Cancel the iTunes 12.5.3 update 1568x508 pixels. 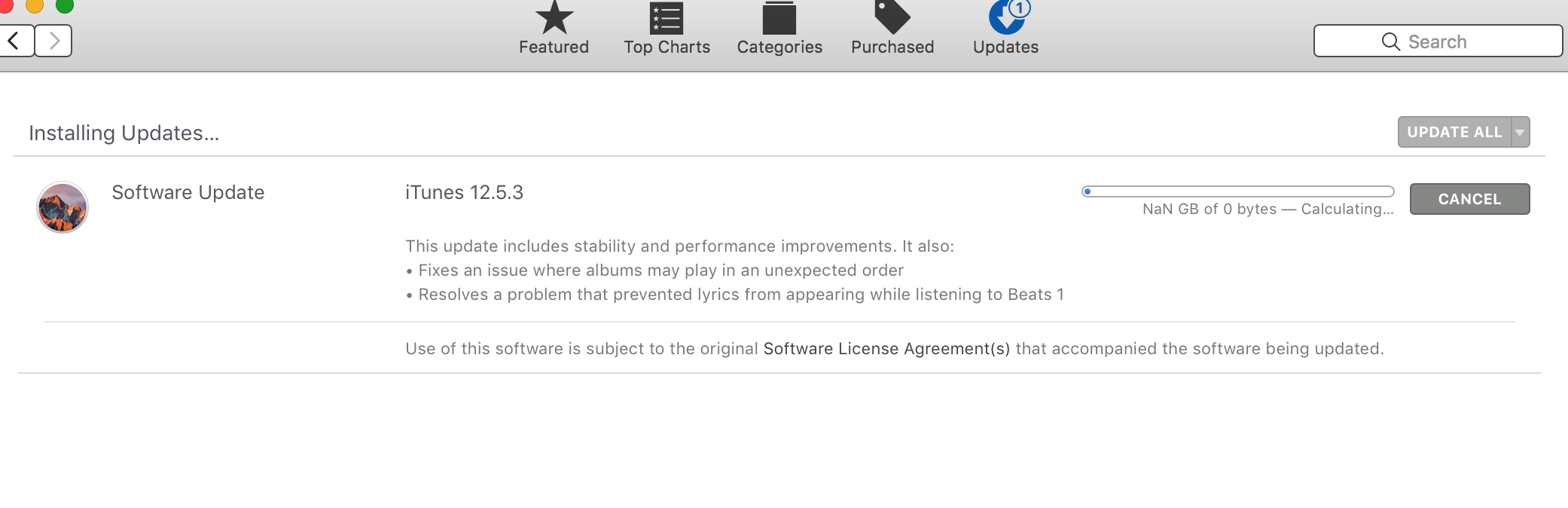coord(1469,198)
